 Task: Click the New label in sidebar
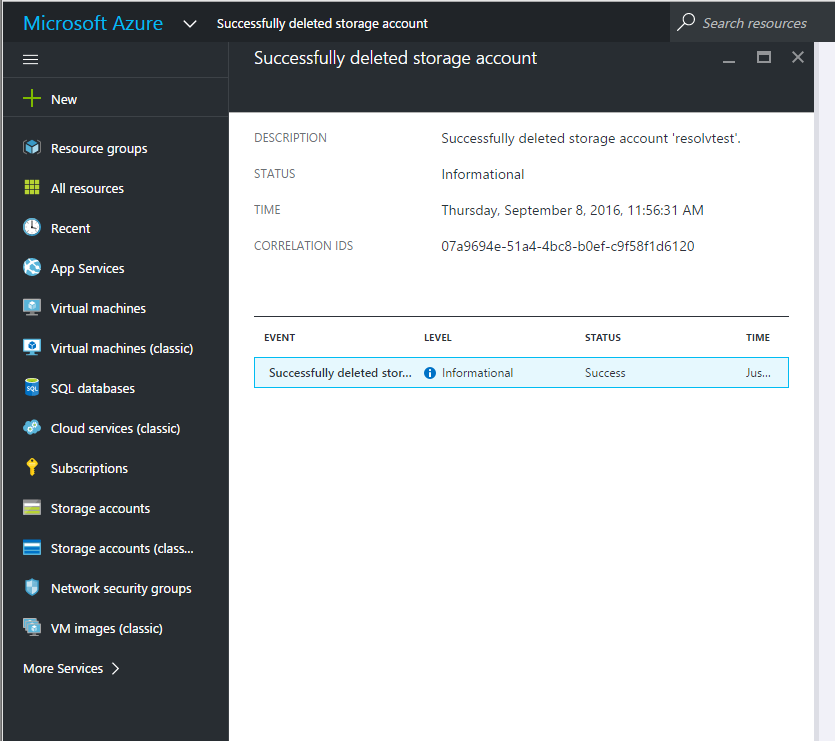coord(64,100)
